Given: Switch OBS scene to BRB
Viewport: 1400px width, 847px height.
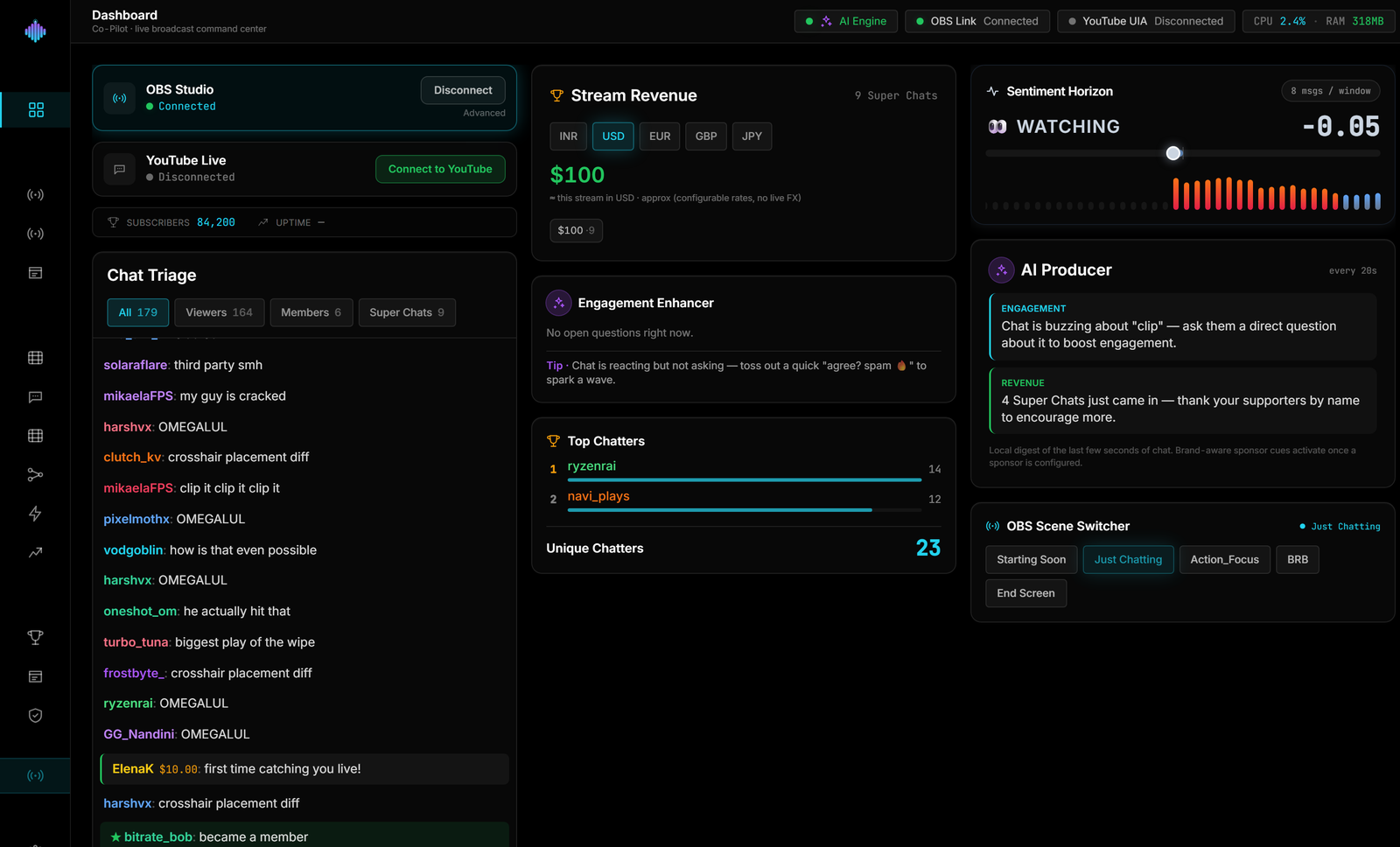Looking at the screenshot, I should [x=1298, y=560].
